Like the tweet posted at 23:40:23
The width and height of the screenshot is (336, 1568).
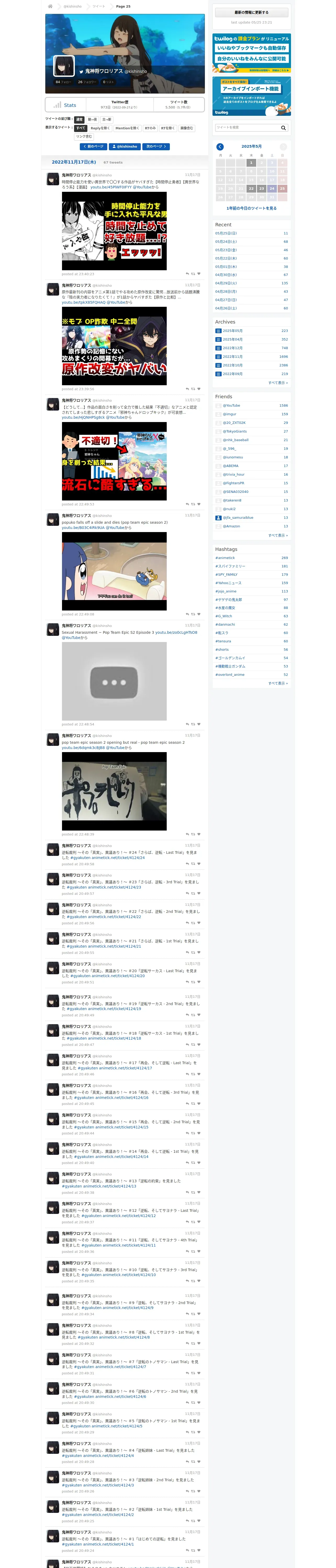(199, 274)
